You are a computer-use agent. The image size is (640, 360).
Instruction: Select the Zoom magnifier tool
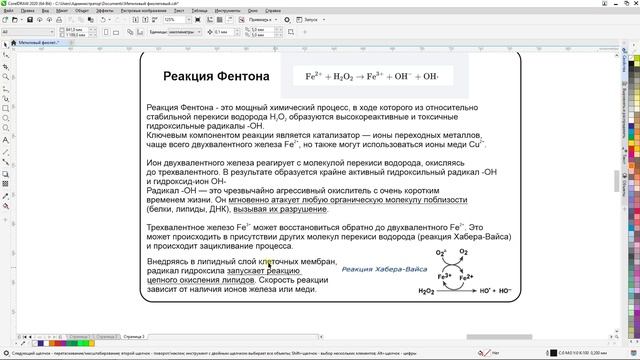coord(5,77)
